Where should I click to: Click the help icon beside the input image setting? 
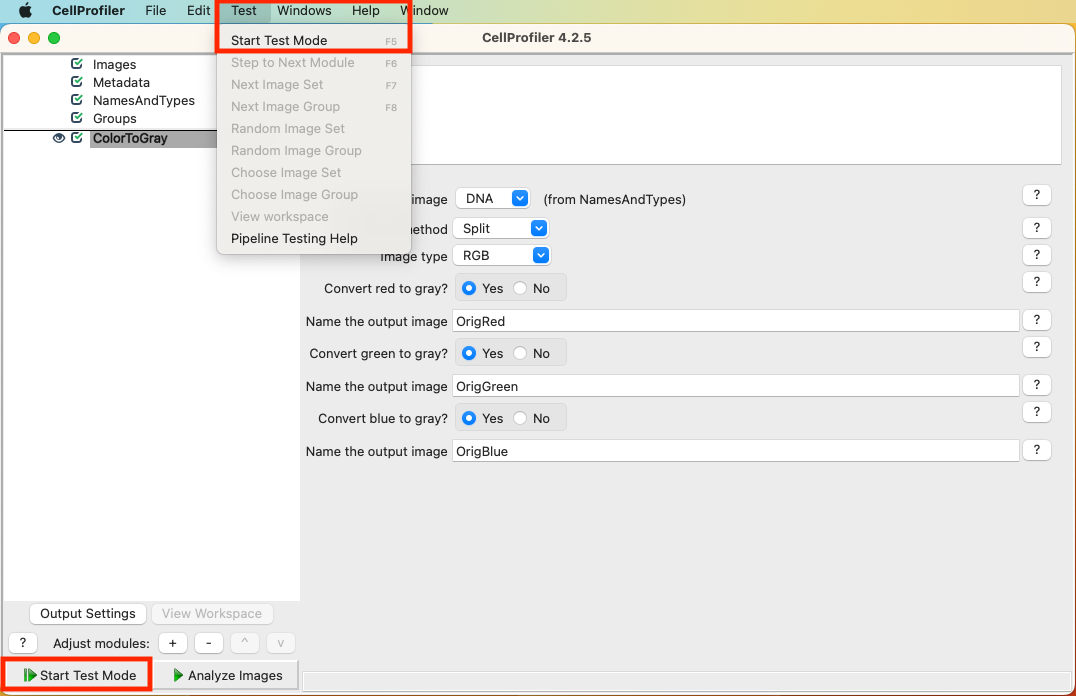pyautogui.click(x=1037, y=194)
